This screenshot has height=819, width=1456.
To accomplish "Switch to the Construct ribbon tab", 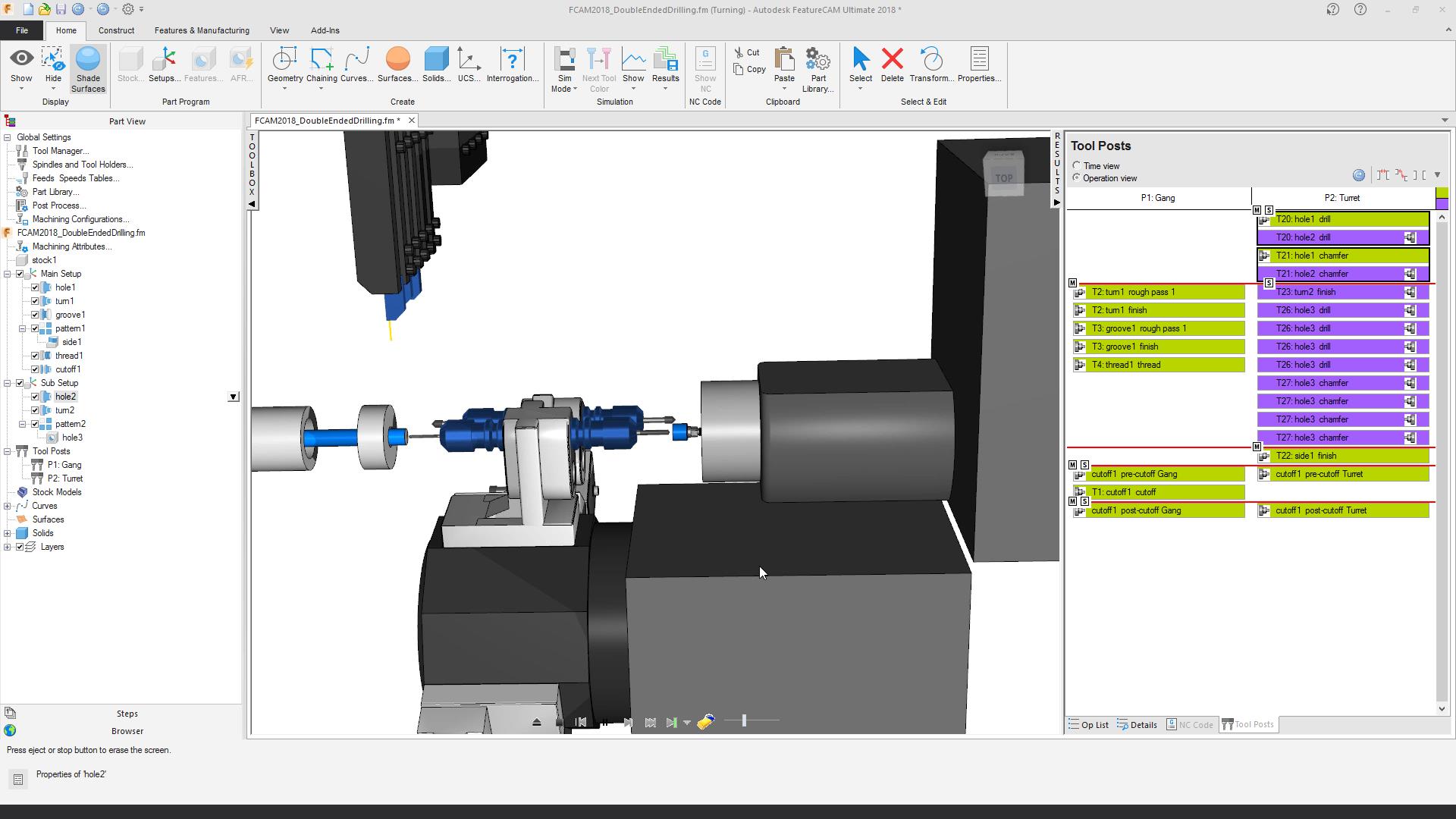I will click(x=116, y=30).
